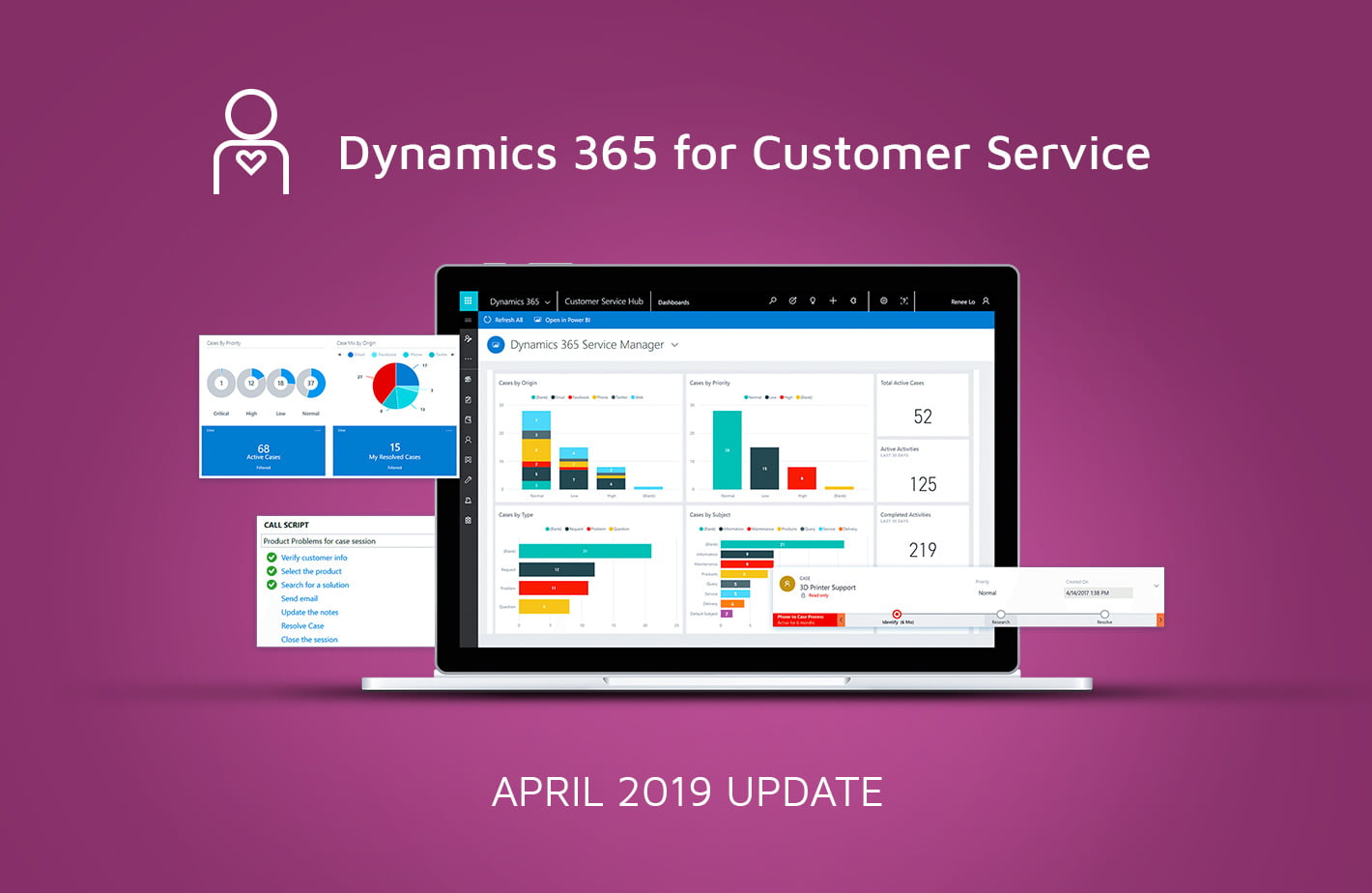Open the Verify customer info link
1372x893 pixels.
click(x=314, y=558)
